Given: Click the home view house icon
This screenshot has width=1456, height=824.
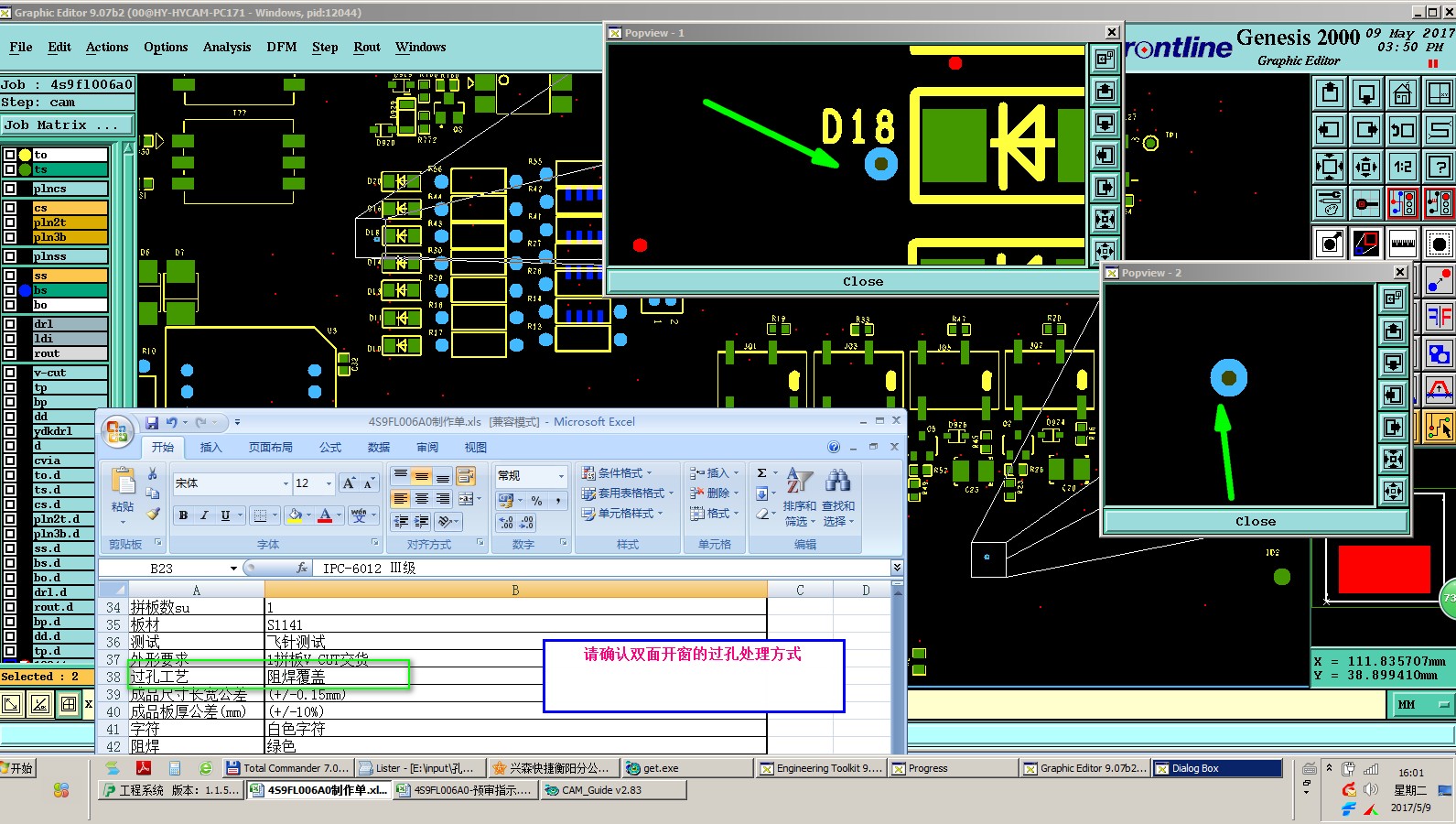Looking at the screenshot, I should [1403, 94].
